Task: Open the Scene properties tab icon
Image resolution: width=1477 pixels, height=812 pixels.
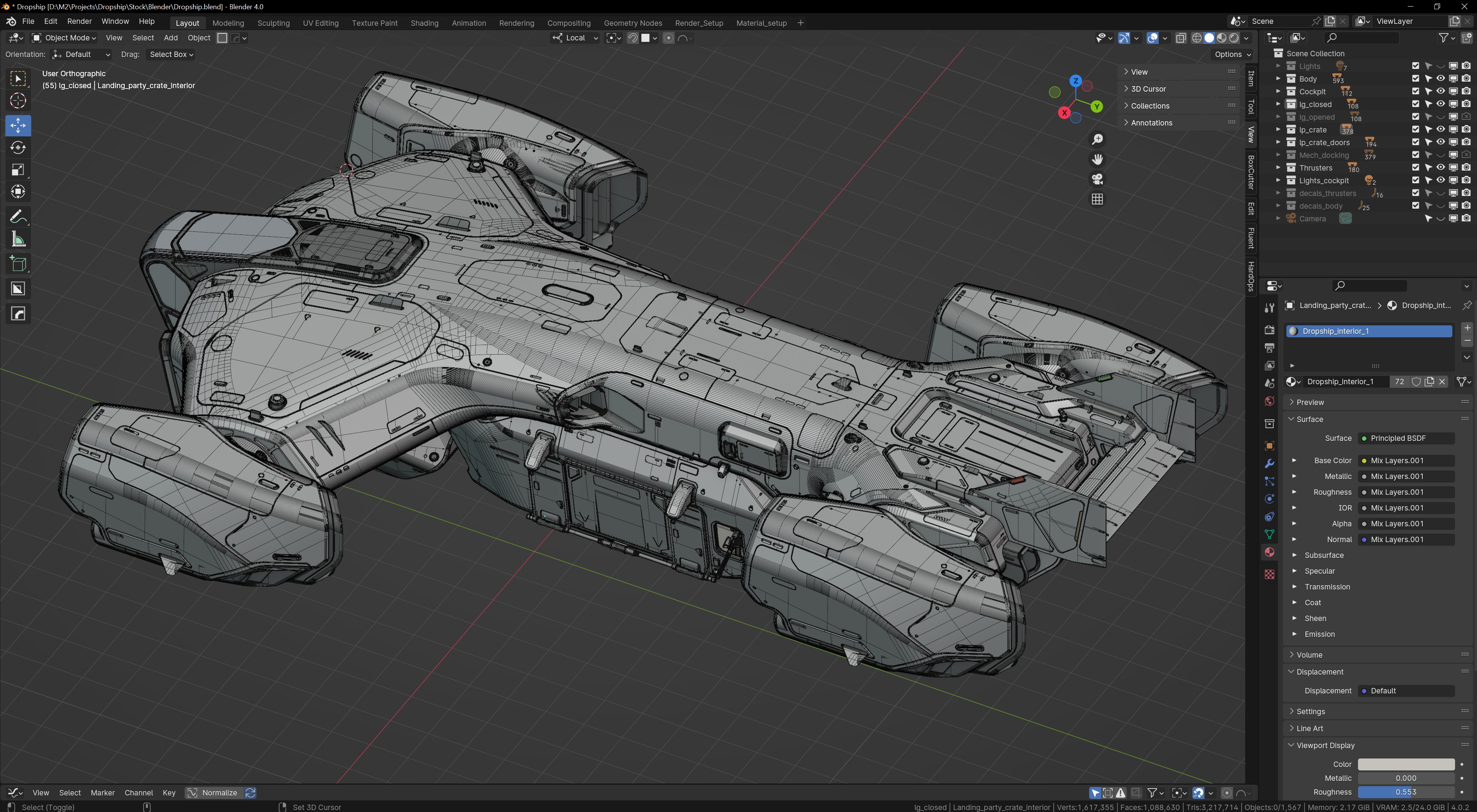Action: pos(1269,383)
